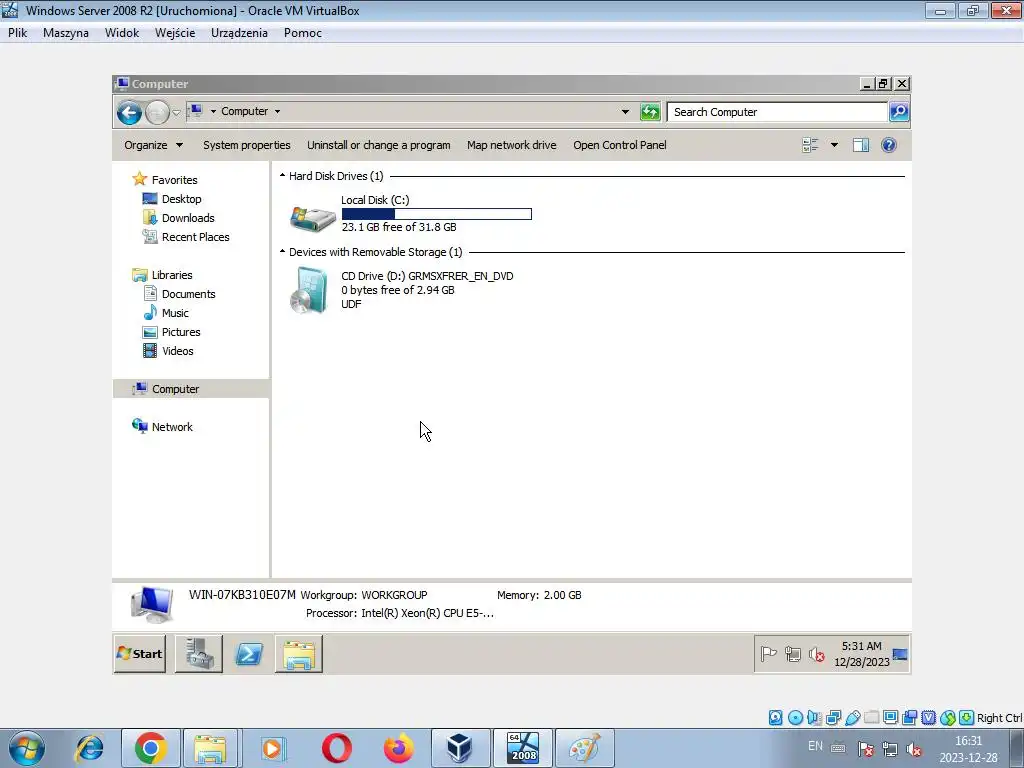Open Firefox on host taskbar
The height and width of the screenshot is (768, 1024).
pyautogui.click(x=398, y=748)
